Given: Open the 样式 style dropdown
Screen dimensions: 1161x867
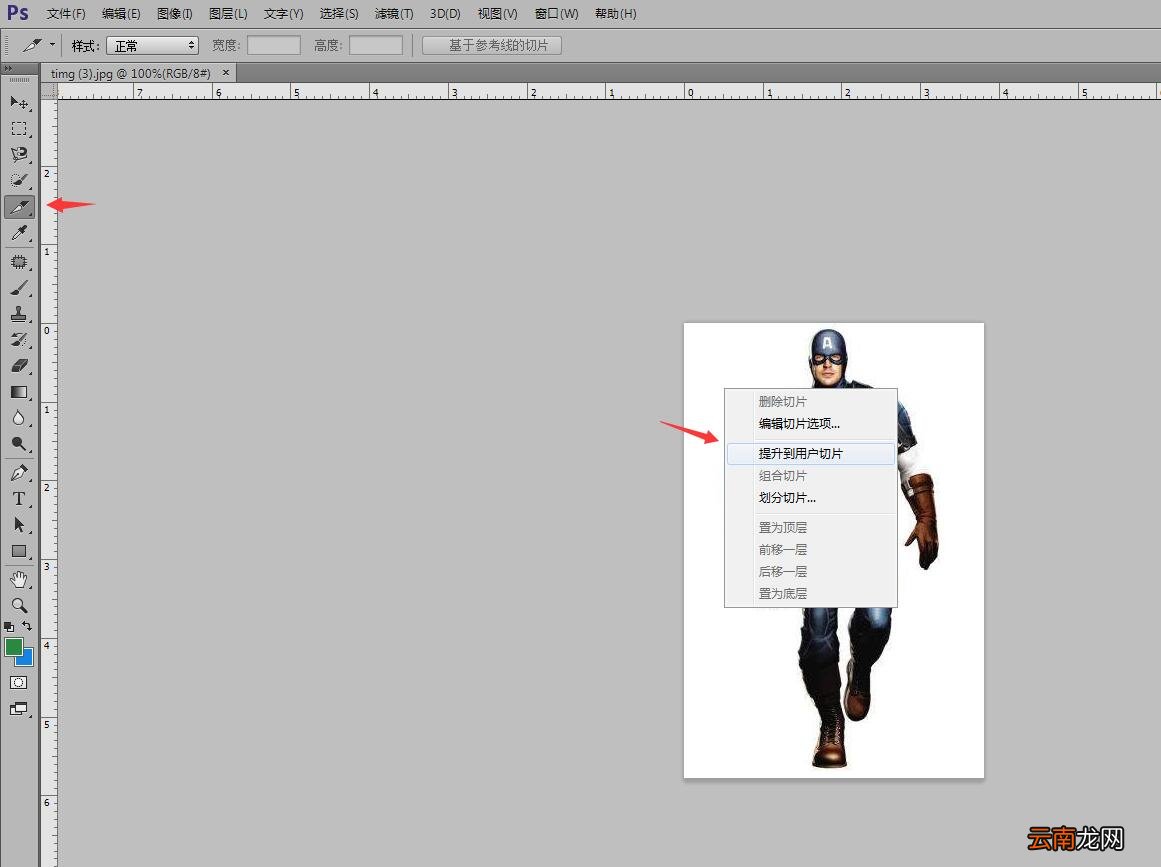Looking at the screenshot, I should click(153, 46).
